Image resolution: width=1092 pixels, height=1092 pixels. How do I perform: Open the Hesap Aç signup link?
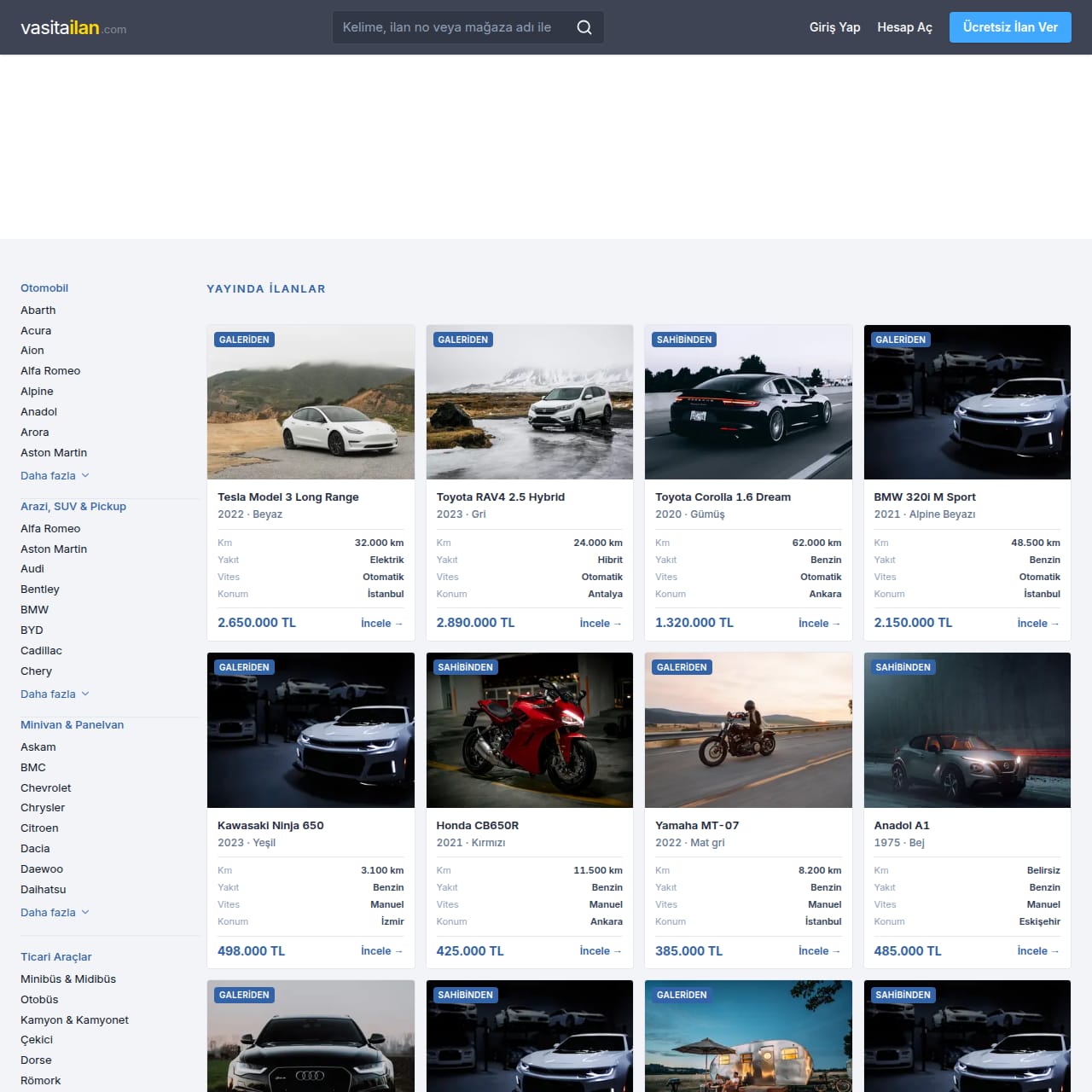(x=904, y=27)
